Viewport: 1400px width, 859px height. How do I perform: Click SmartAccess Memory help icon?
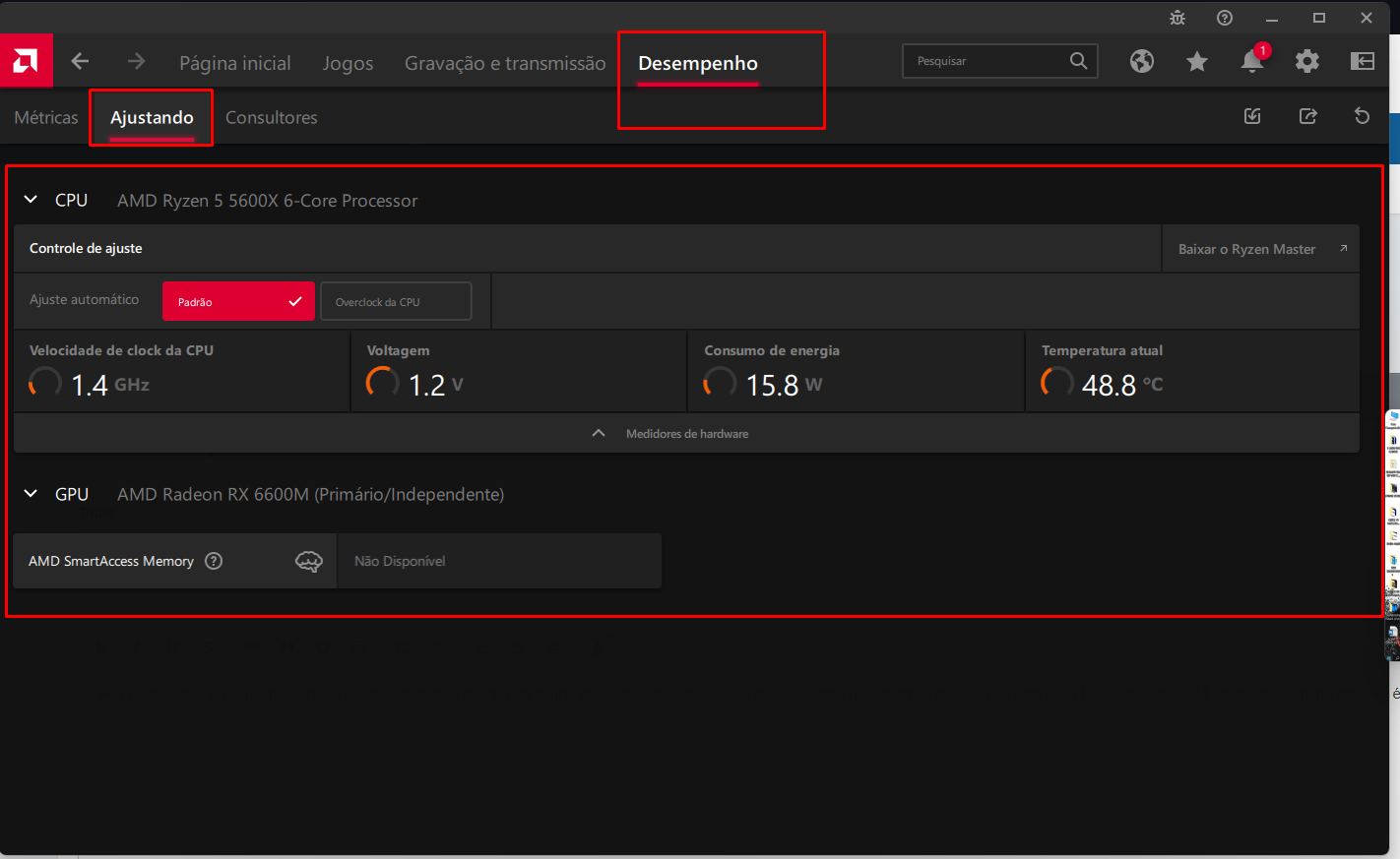coord(214,561)
